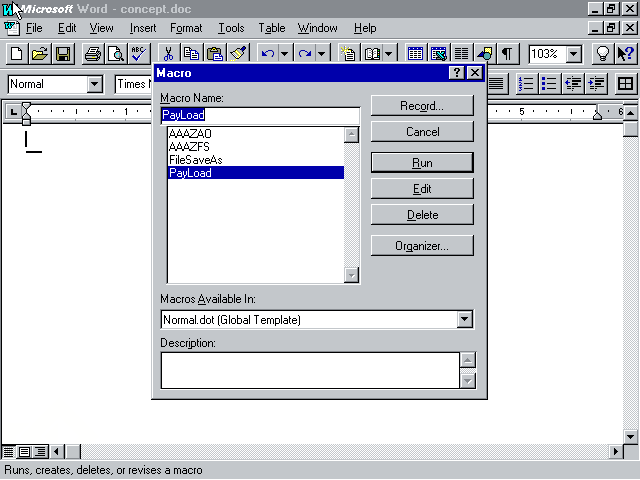Click the Columns toolbar icon

point(462,53)
